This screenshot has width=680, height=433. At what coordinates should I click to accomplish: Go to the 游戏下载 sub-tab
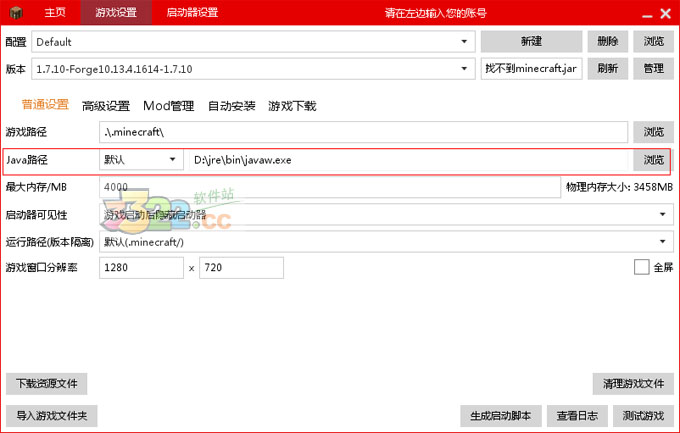coord(292,105)
